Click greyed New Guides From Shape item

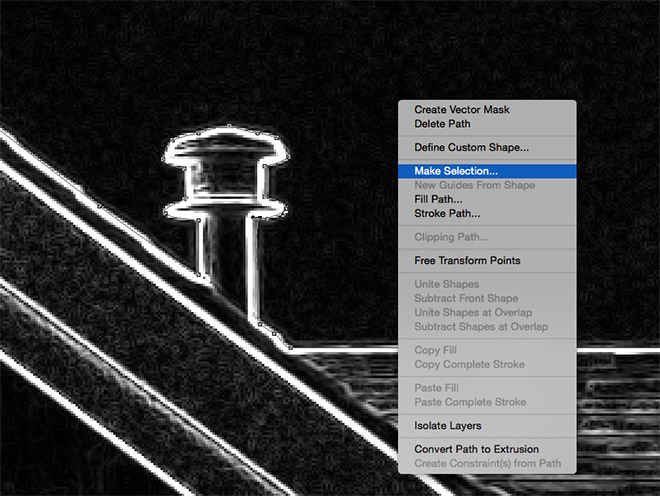pyautogui.click(x=487, y=185)
